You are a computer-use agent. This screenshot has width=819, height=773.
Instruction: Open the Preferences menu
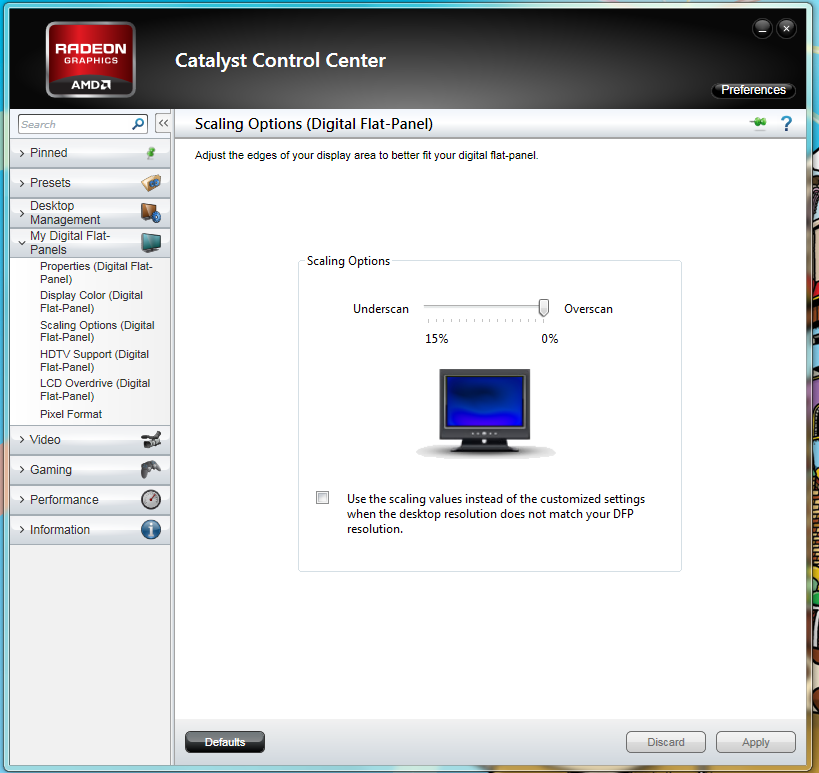click(x=753, y=90)
